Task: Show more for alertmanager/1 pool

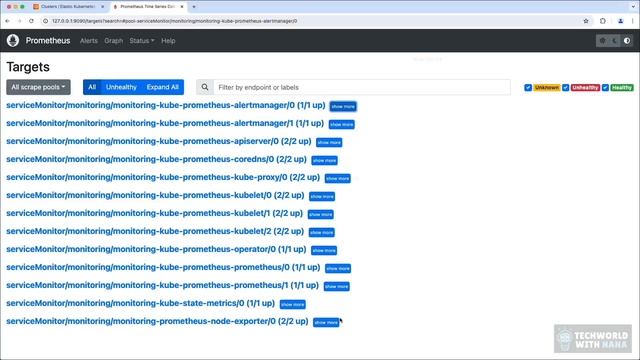Action: pos(342,124)
